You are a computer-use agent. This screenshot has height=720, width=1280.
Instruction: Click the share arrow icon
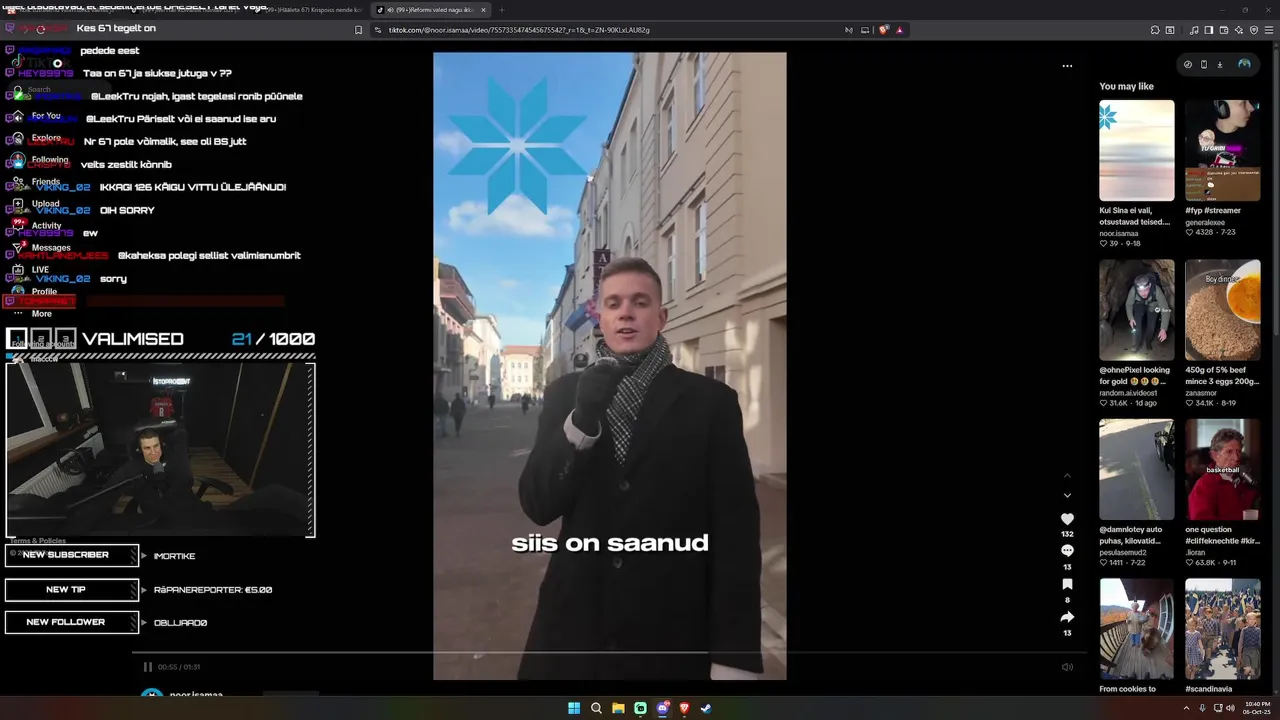[x=1067, y=617]
